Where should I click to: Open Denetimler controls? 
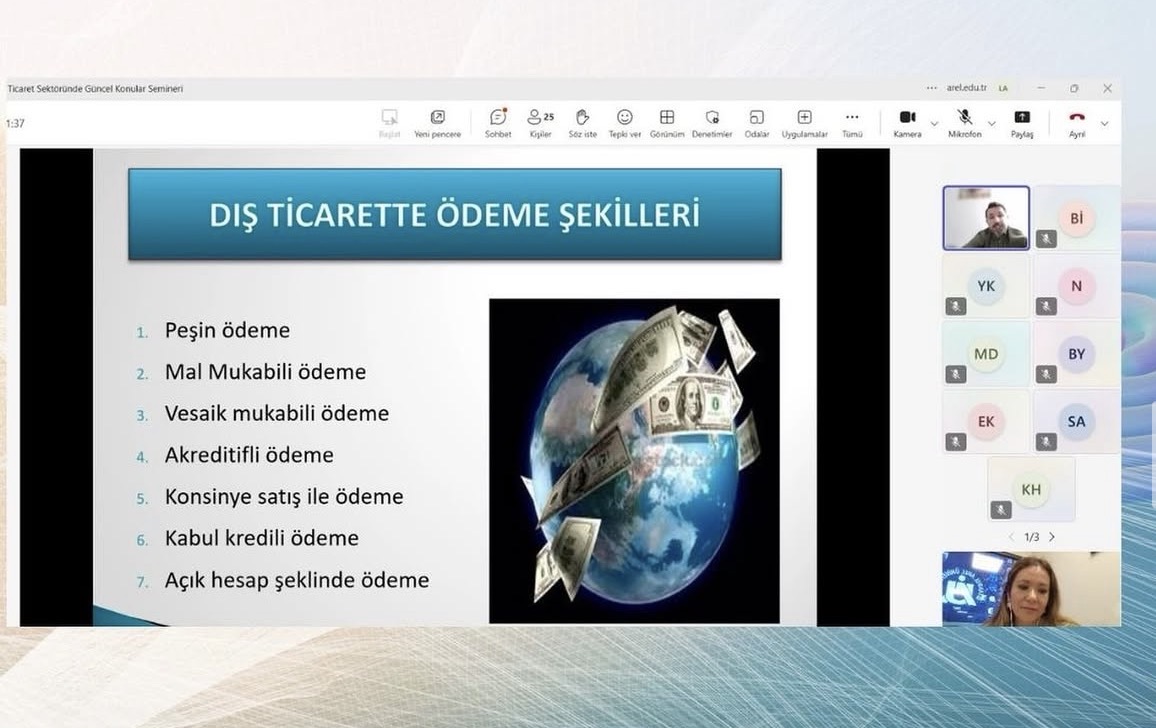pyautogui.click(x=712, y=122)
